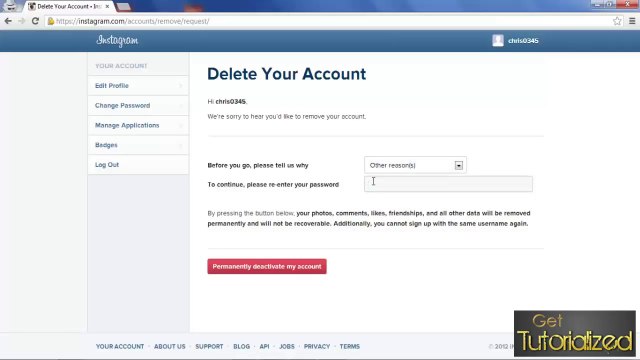Screen dimensions: 640x360
Task: Open the chris0345 username menu in header
Action: coord(523,41)
